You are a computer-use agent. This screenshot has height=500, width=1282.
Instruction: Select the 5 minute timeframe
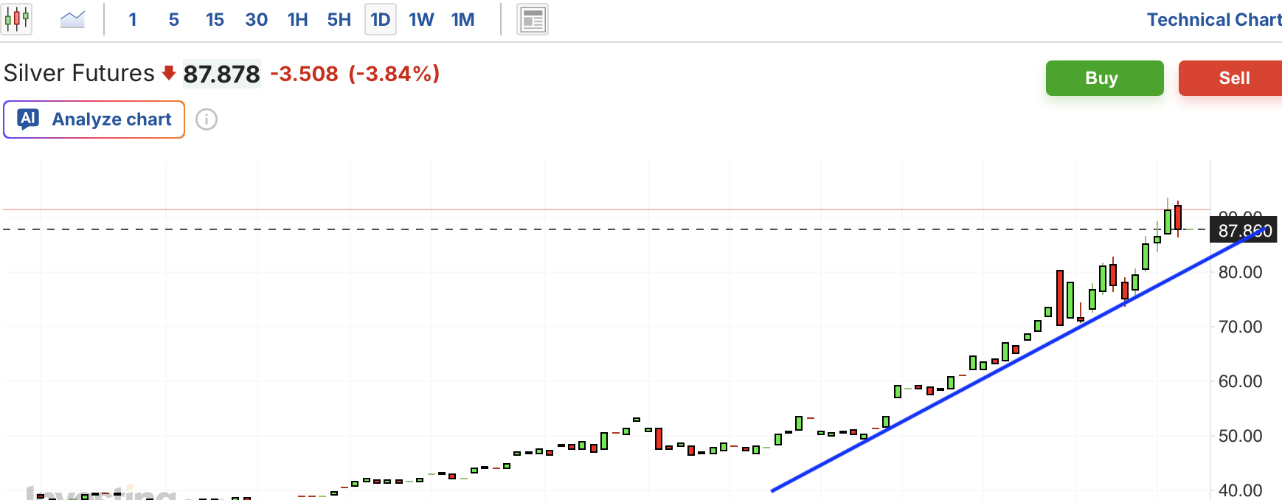tap(174, 19)
